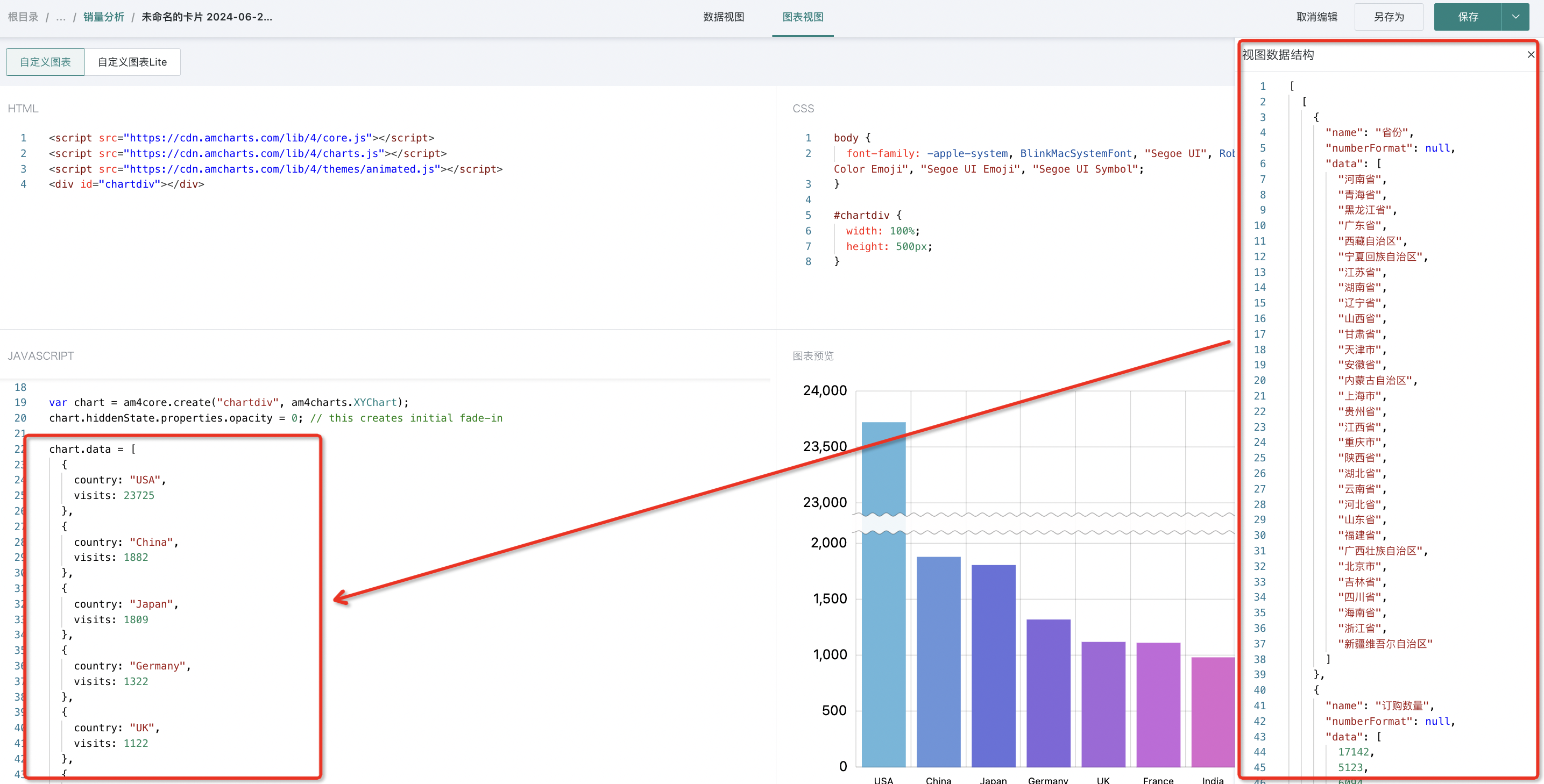Select the 自定义图表 tab

(45, 62)
